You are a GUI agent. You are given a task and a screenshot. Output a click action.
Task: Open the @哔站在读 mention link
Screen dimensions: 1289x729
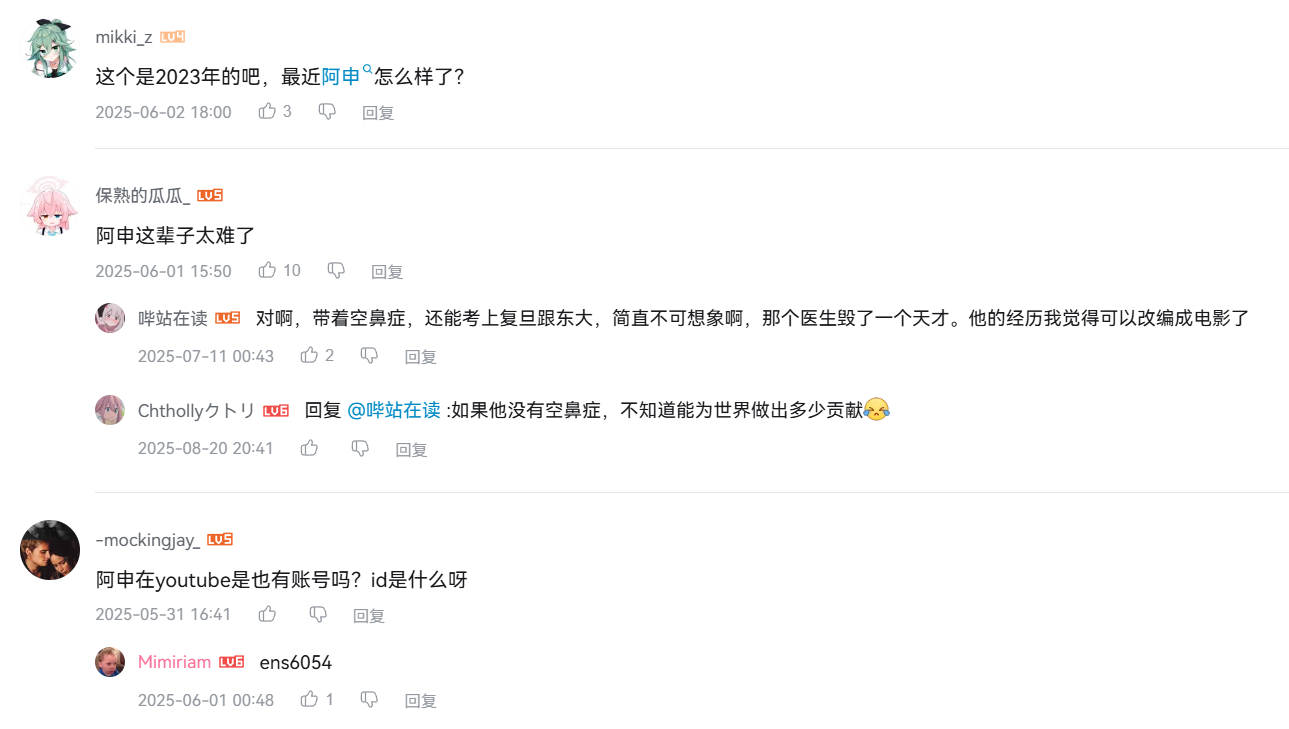coord(394,410)
